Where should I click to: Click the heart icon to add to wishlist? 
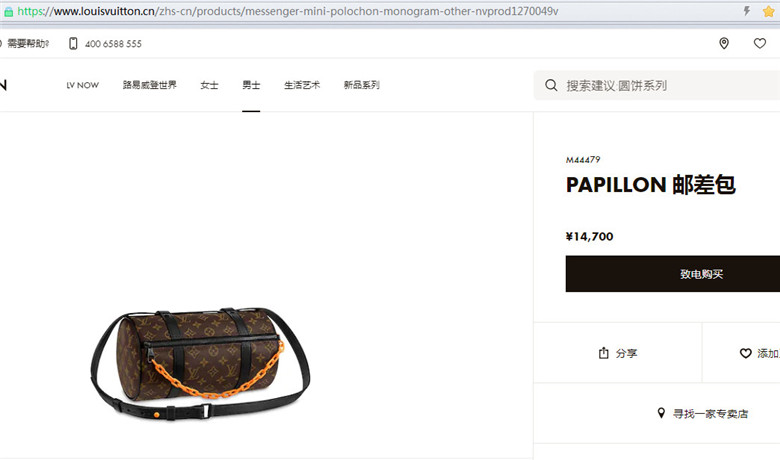[745, 353]
